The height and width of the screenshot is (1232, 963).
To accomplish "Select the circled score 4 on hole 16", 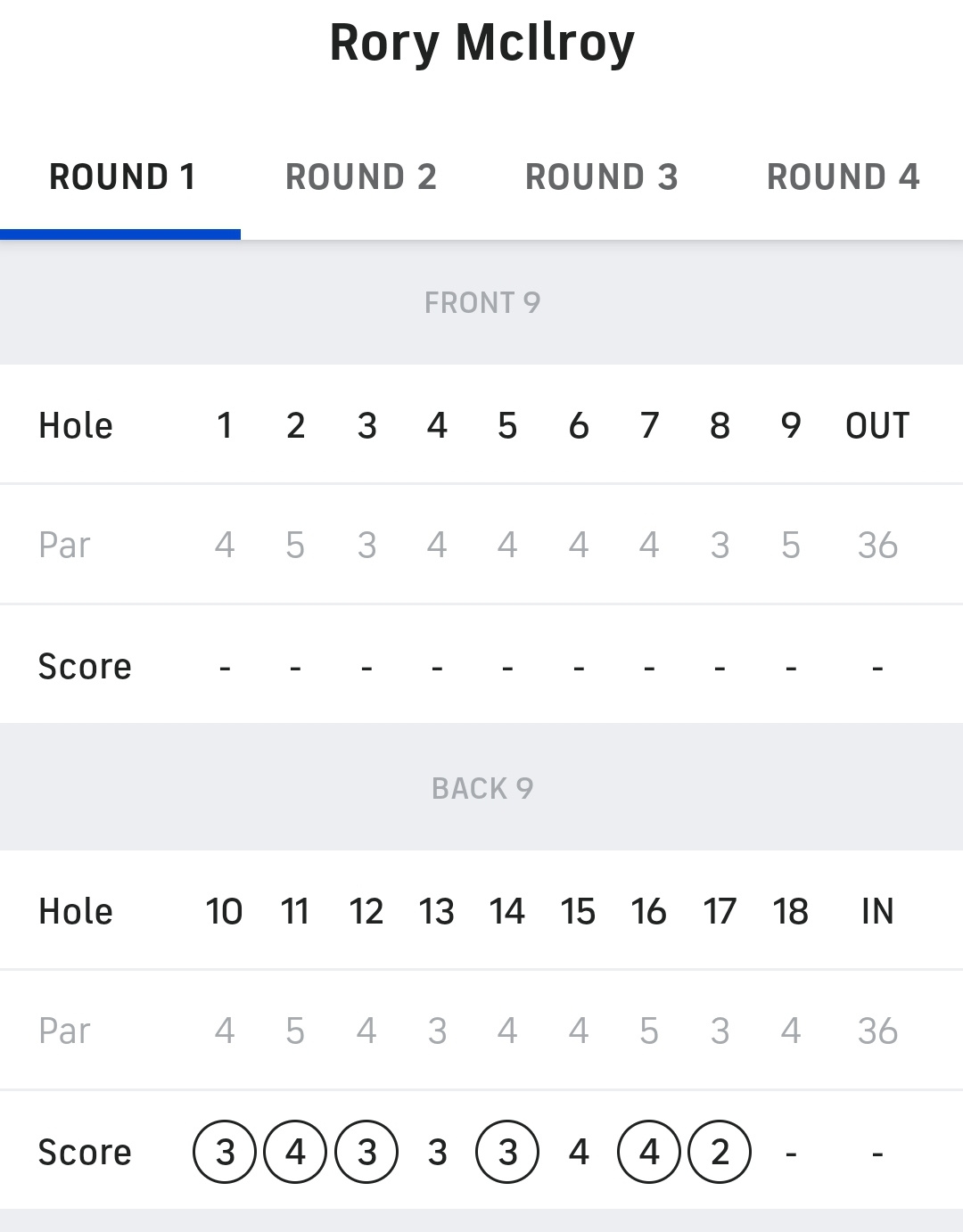I will tap(649, 1152).
